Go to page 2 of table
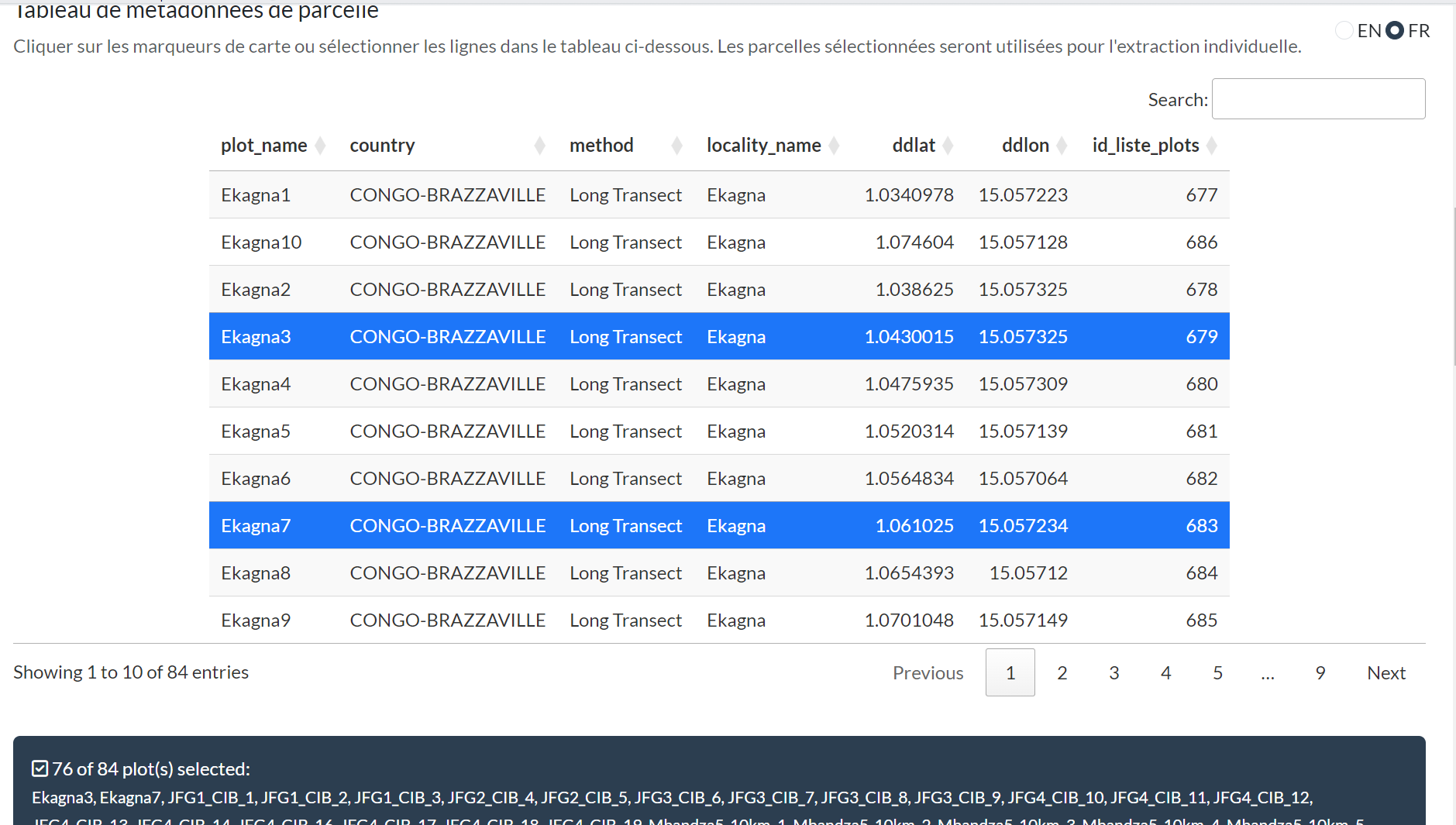The image size is (1456, 825). click(1062, 672)
